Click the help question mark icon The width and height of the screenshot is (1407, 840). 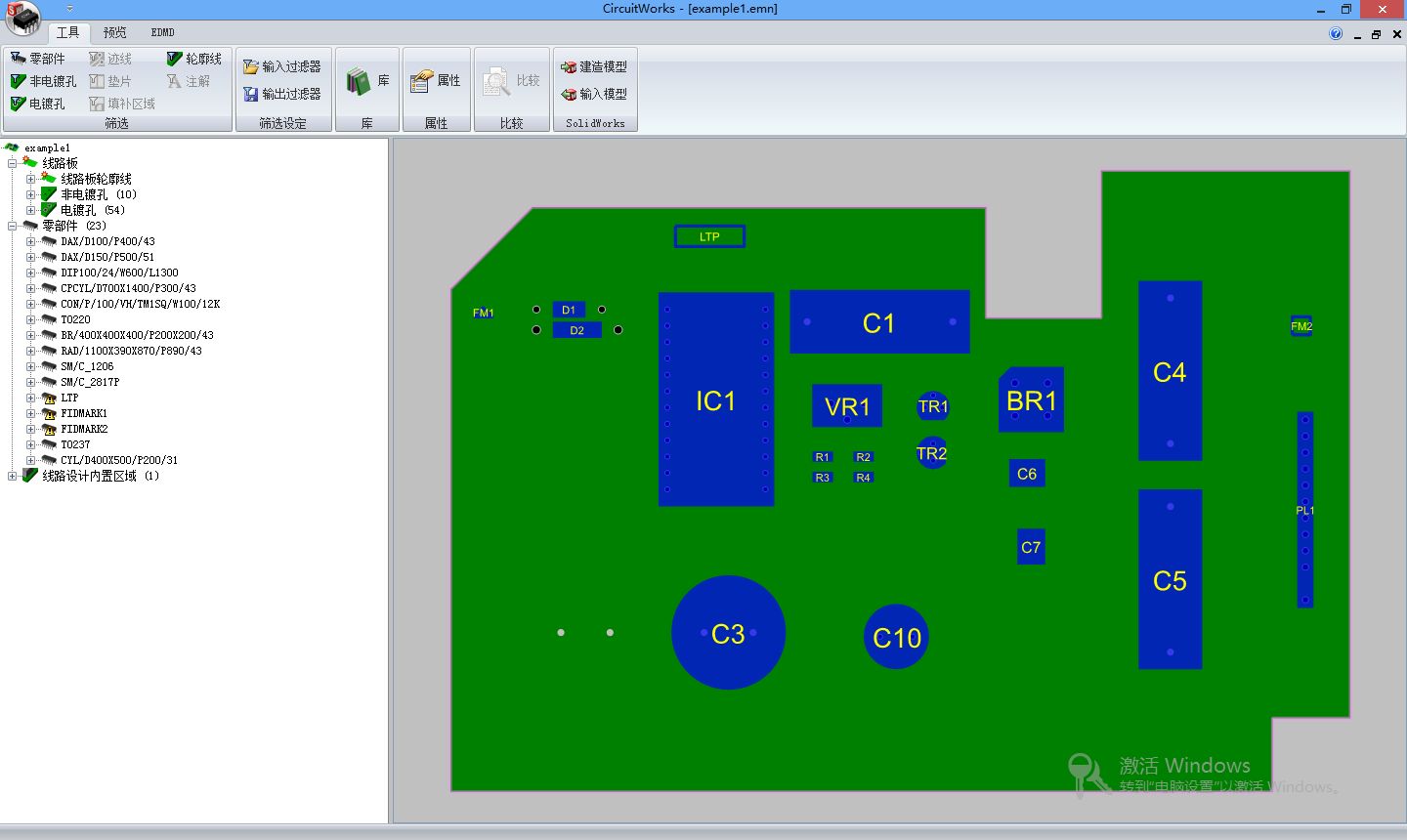point(1336,33)
